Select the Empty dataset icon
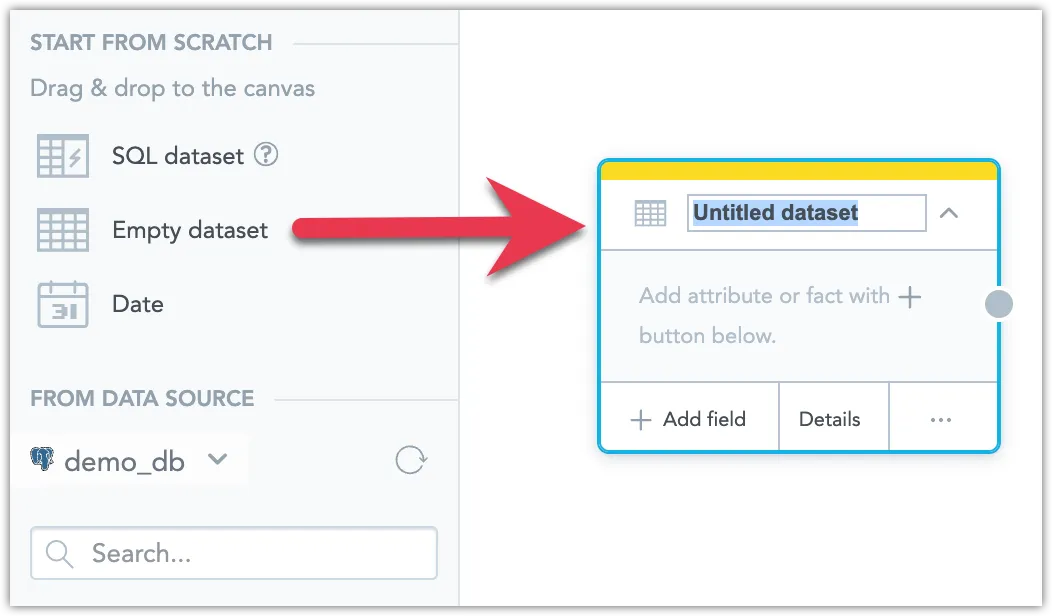 pos(62,229)
